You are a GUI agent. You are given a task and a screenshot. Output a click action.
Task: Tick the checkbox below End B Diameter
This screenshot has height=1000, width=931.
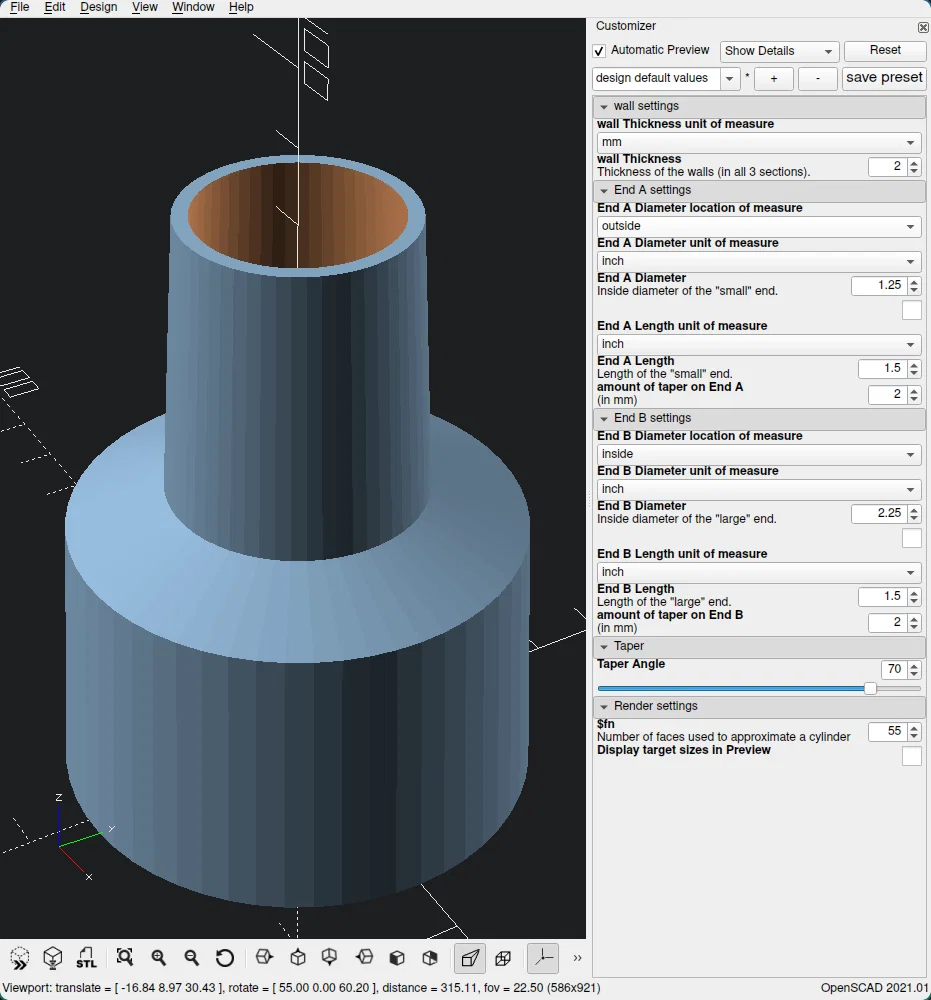[x=912, y=538]
